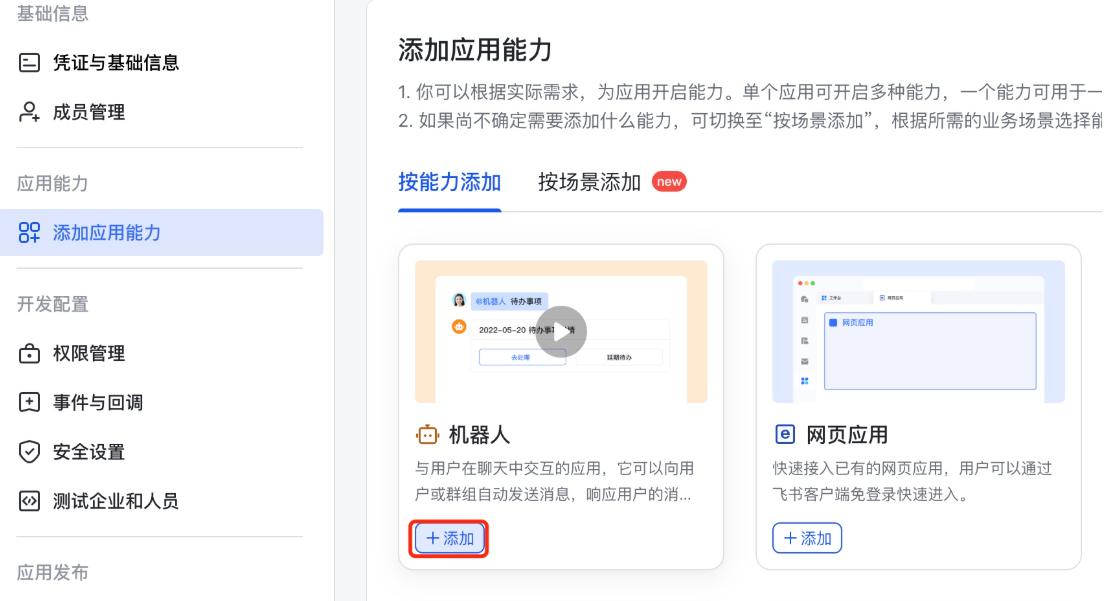Add the 机器人 capability
This screenshot has height=601, width=1112.
tap(450, 539)
